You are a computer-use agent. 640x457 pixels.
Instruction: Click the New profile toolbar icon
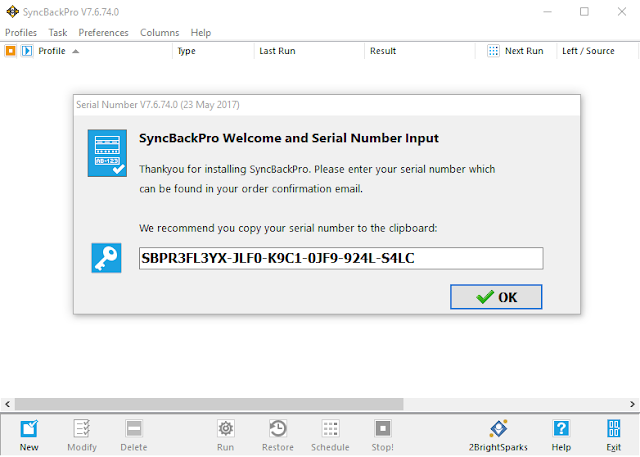[x=29, y=429]
